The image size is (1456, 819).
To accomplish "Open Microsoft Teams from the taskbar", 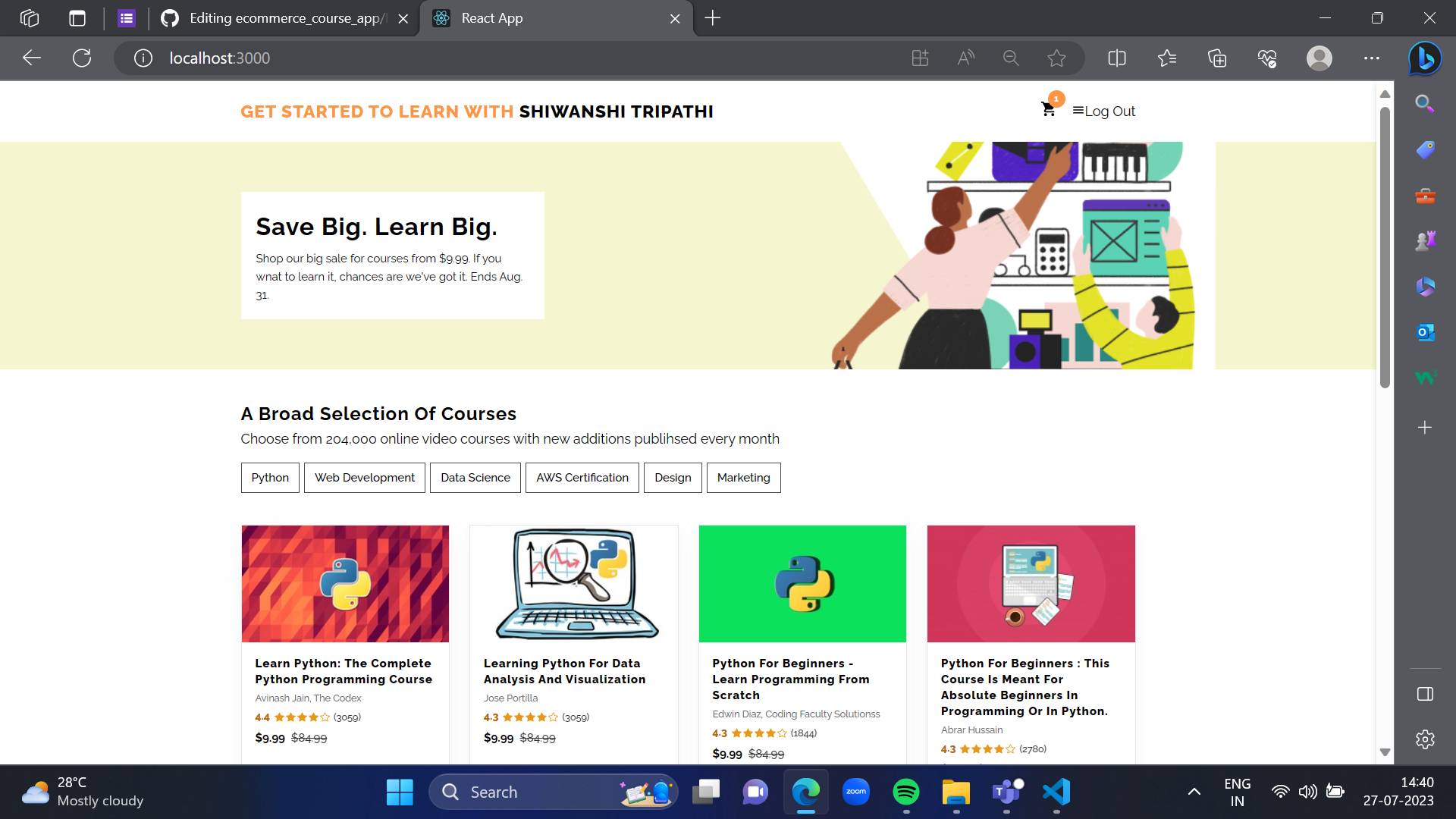I will point(1006,791).
